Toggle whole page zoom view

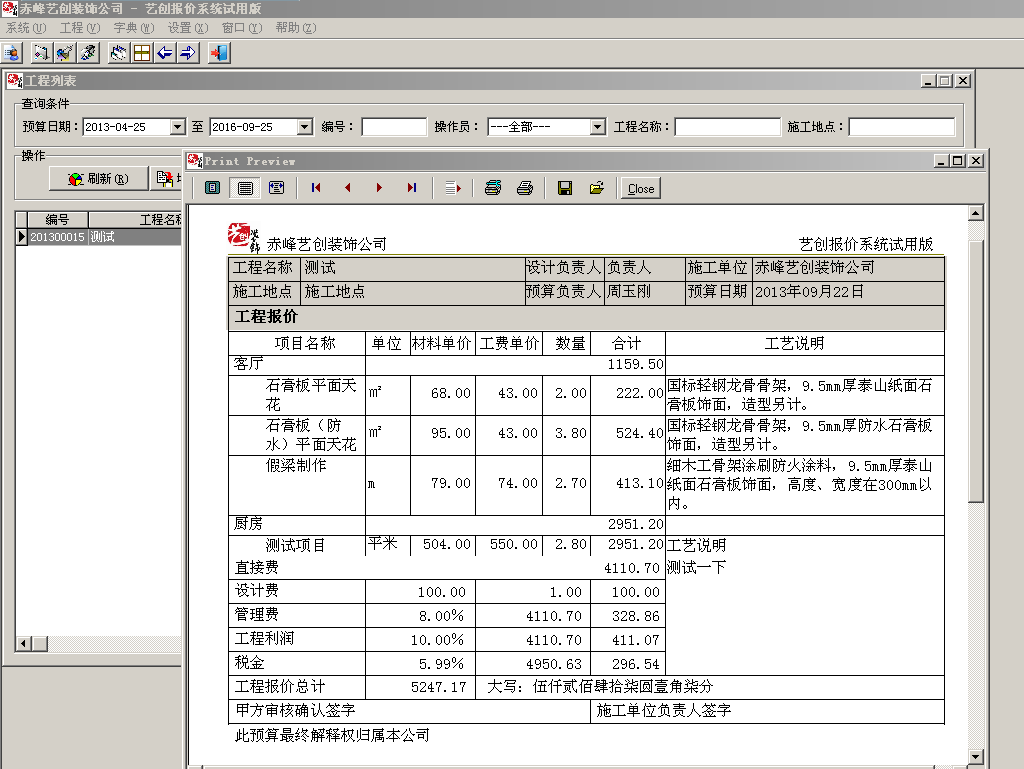pos(212,188)
